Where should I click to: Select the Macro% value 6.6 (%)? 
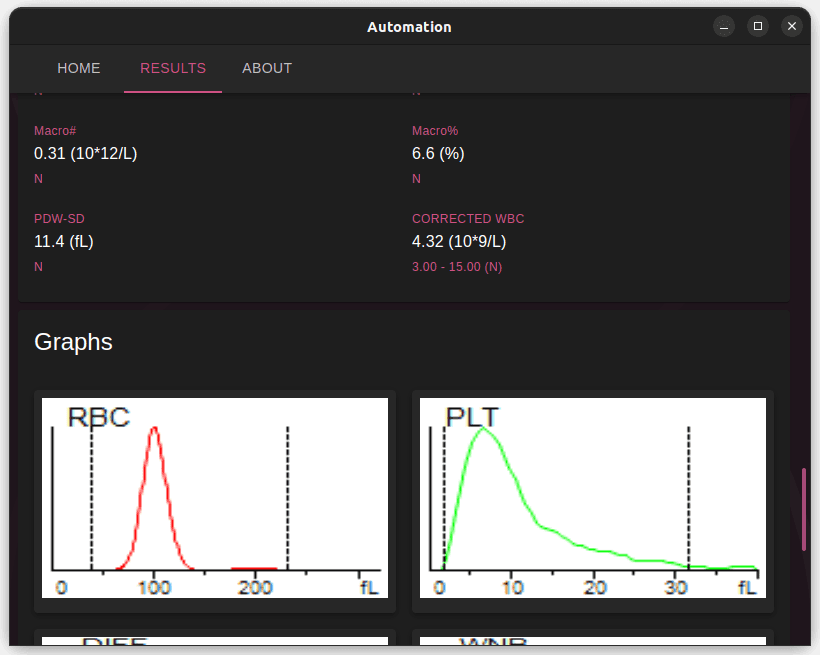pyautogui.click(x=438, y=154)
